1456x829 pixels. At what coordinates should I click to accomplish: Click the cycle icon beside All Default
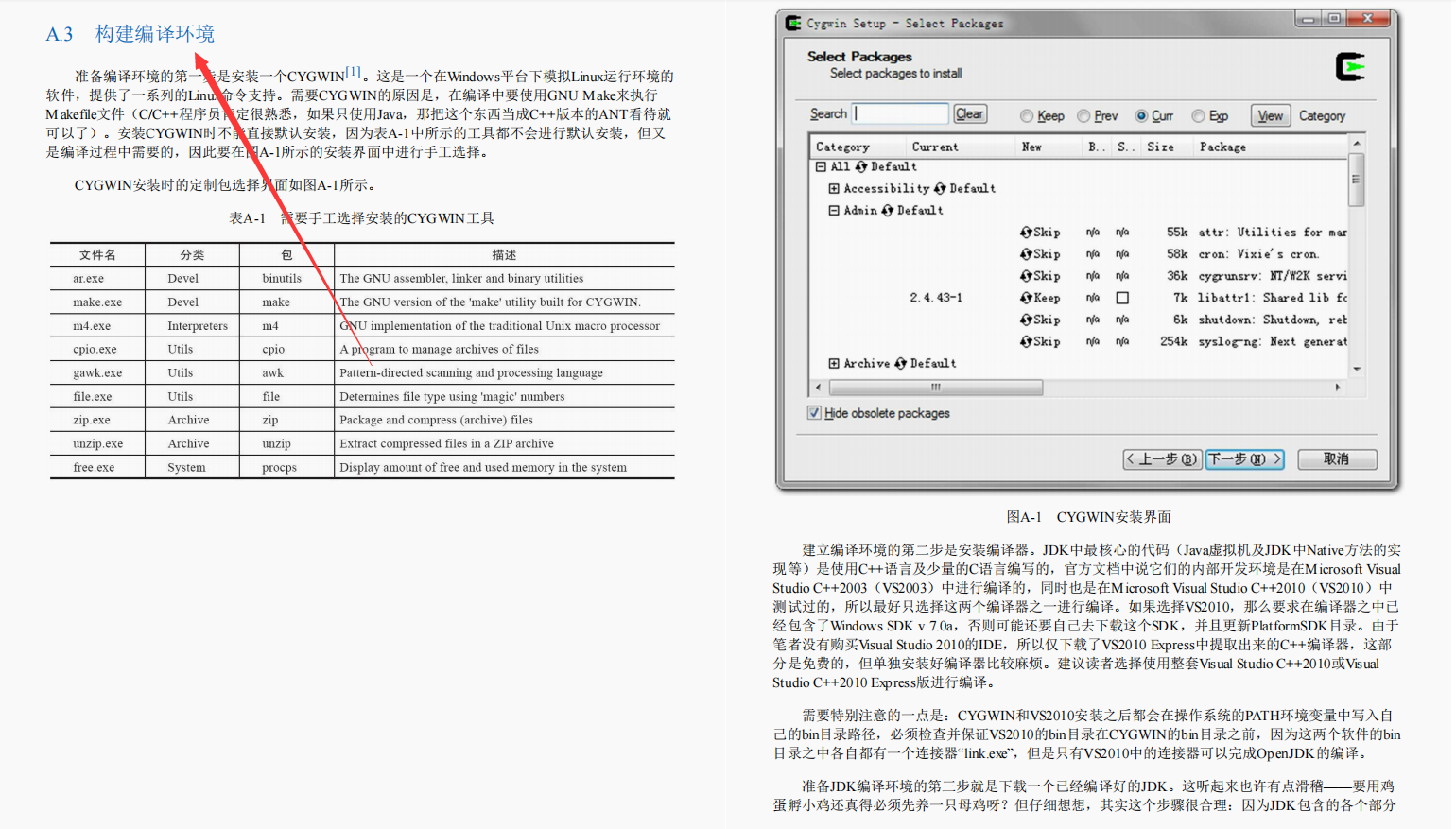point(861,166)
